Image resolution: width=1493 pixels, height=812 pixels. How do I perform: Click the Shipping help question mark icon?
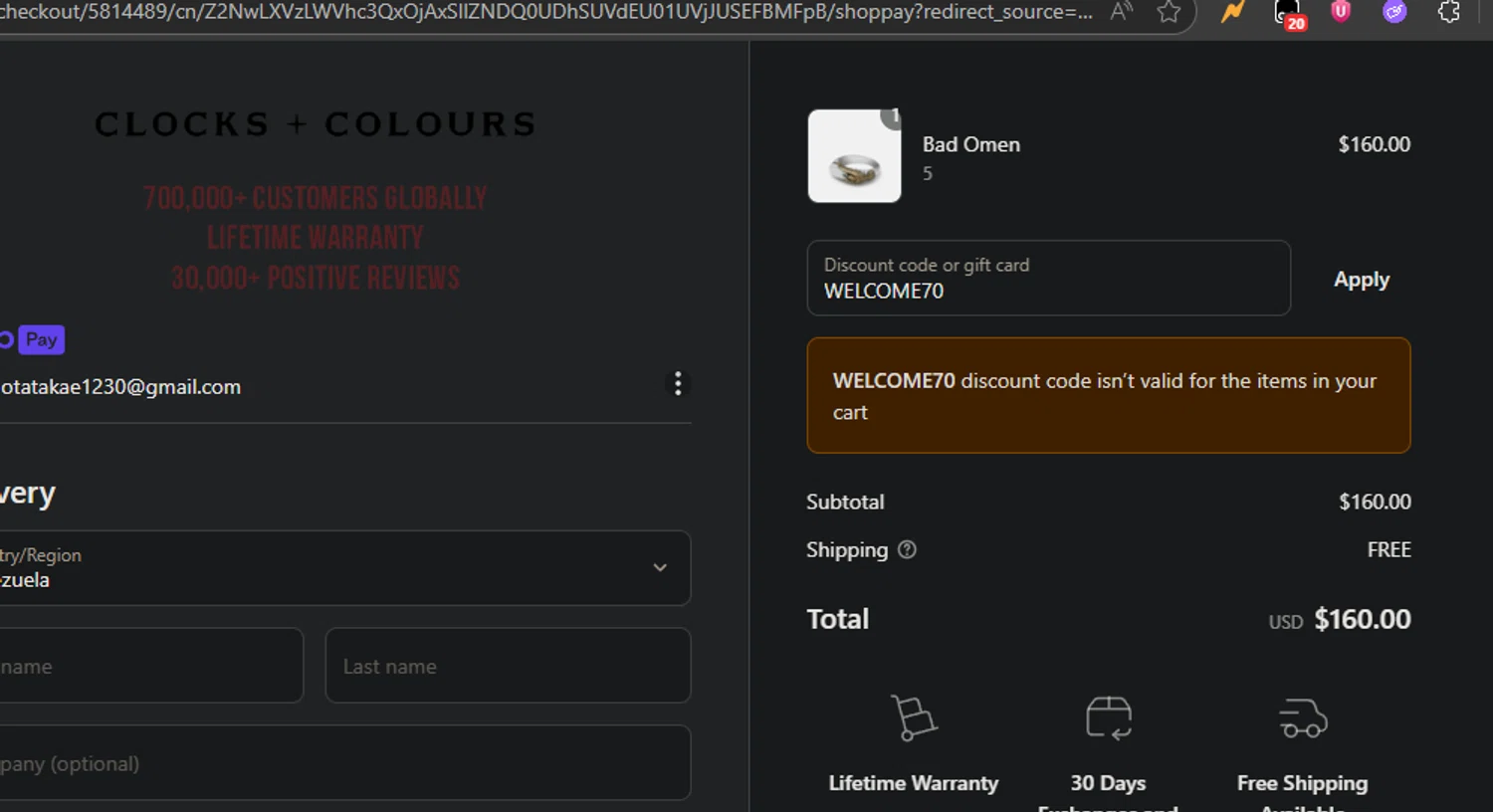[x=907, y=549]
